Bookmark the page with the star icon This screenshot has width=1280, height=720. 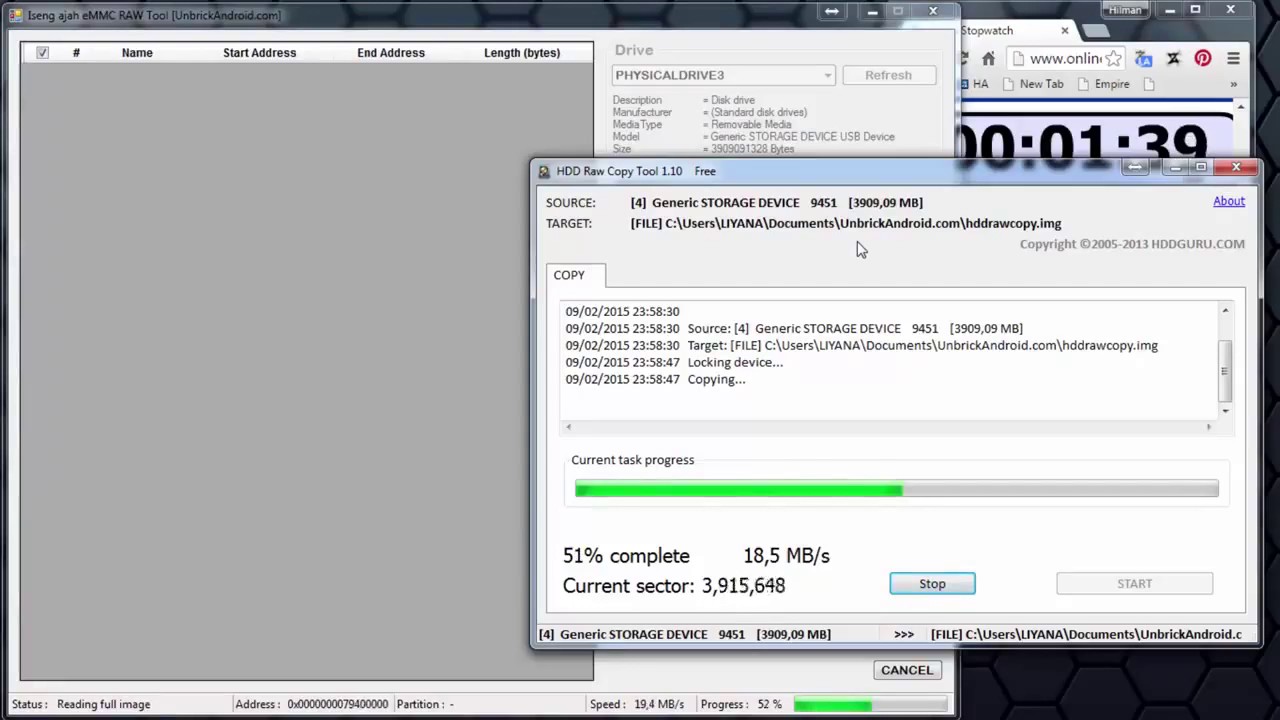coord(1113,59)
